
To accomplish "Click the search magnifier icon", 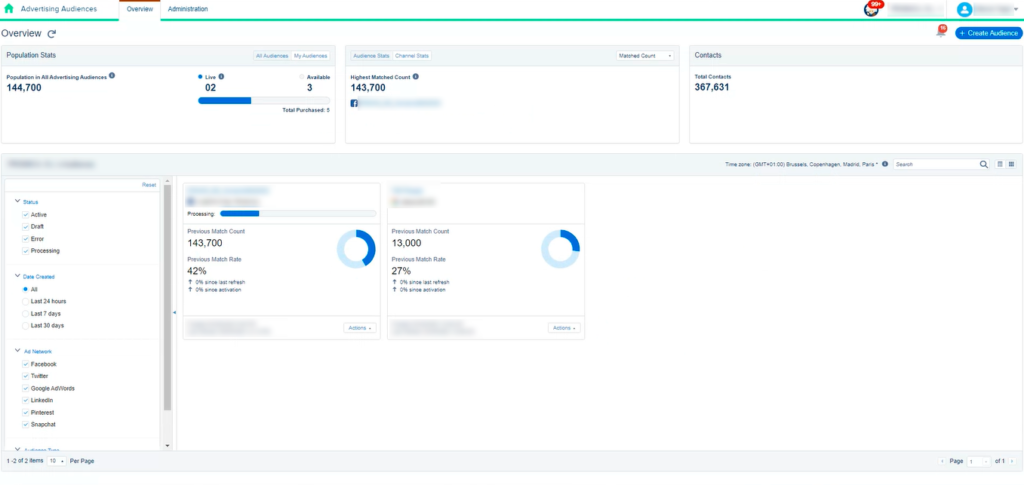I will tap(984, 164).
